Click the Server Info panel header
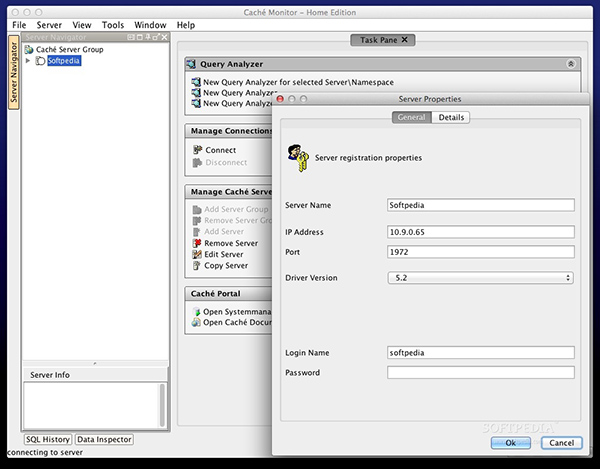Image resolution: width=600 pixels, height=469 pixels. tap(95, 375)
